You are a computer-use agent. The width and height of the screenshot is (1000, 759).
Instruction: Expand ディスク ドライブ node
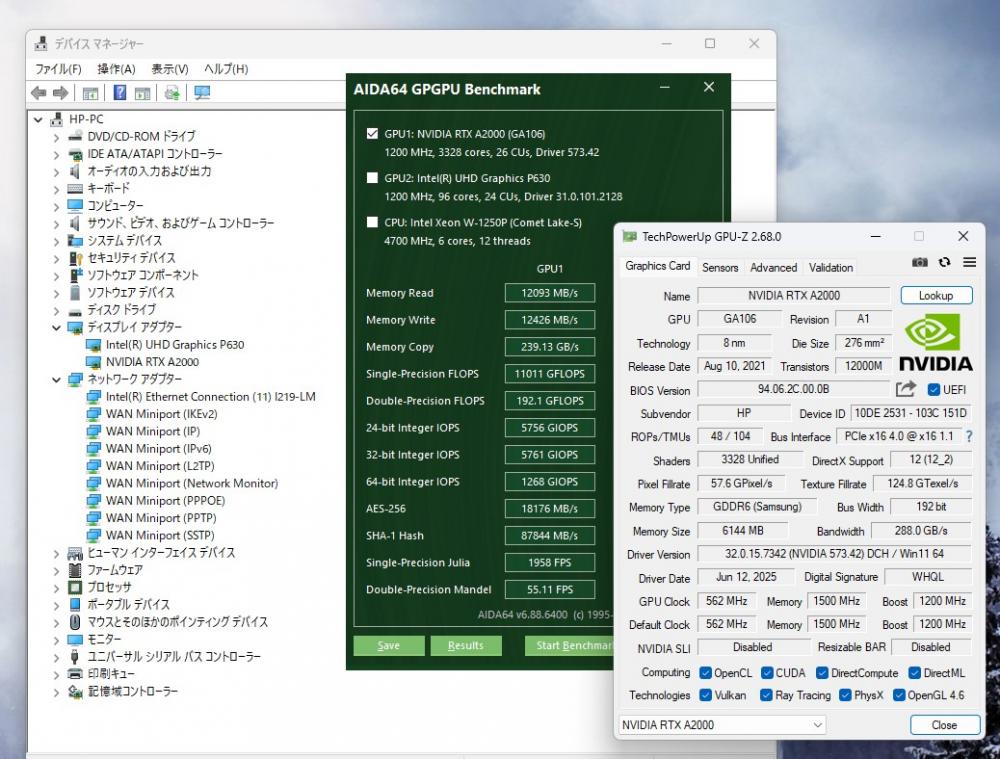pyautogui.click(x=56, y=310)
